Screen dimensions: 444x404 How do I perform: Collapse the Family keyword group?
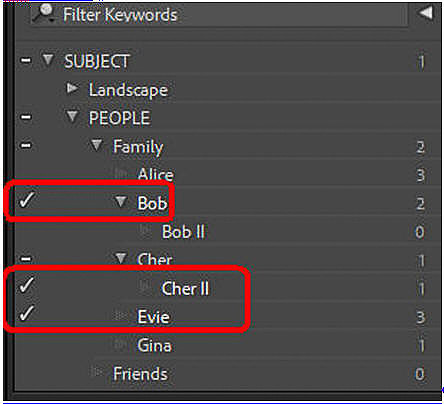pos(96,145)
